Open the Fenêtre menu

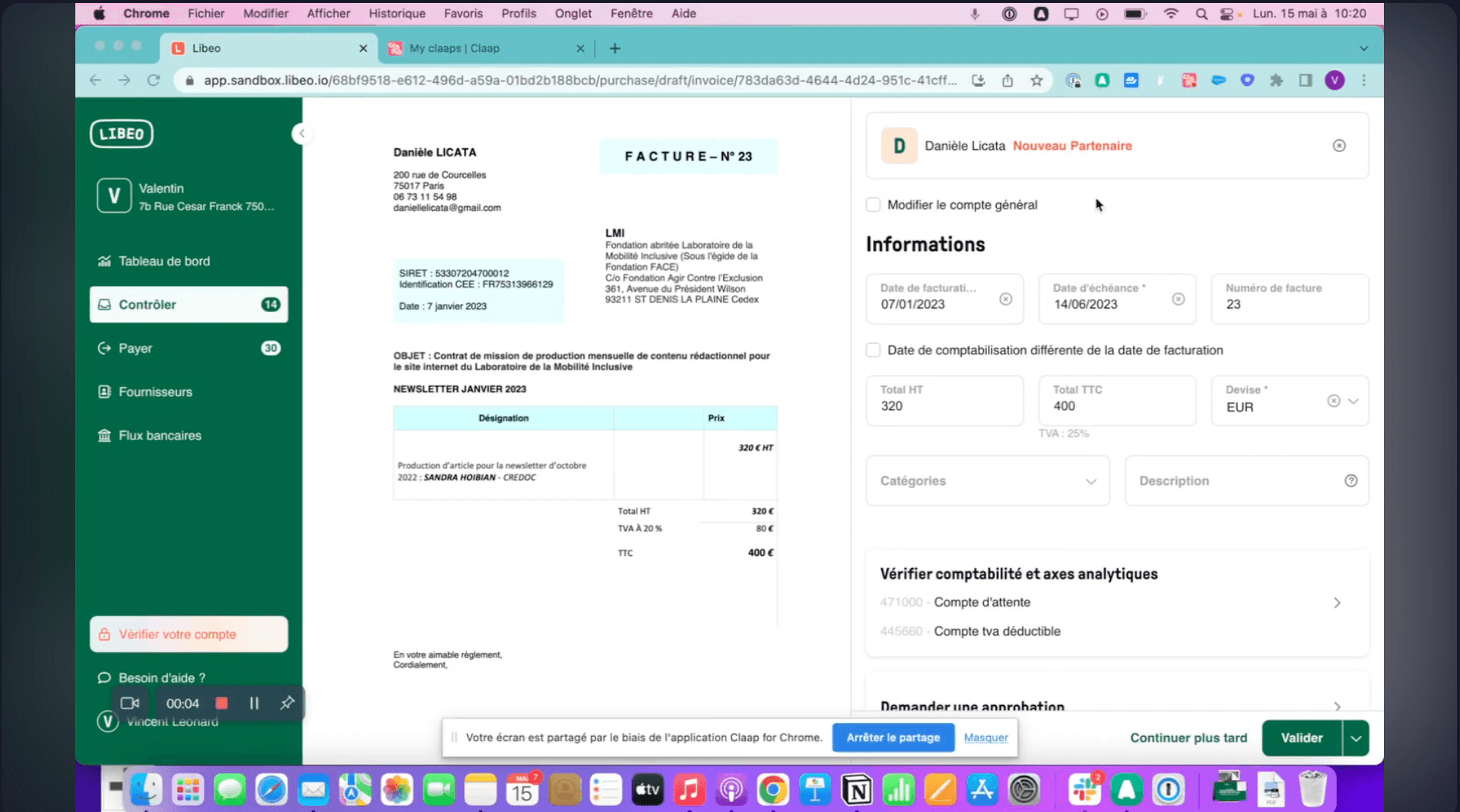631,13
